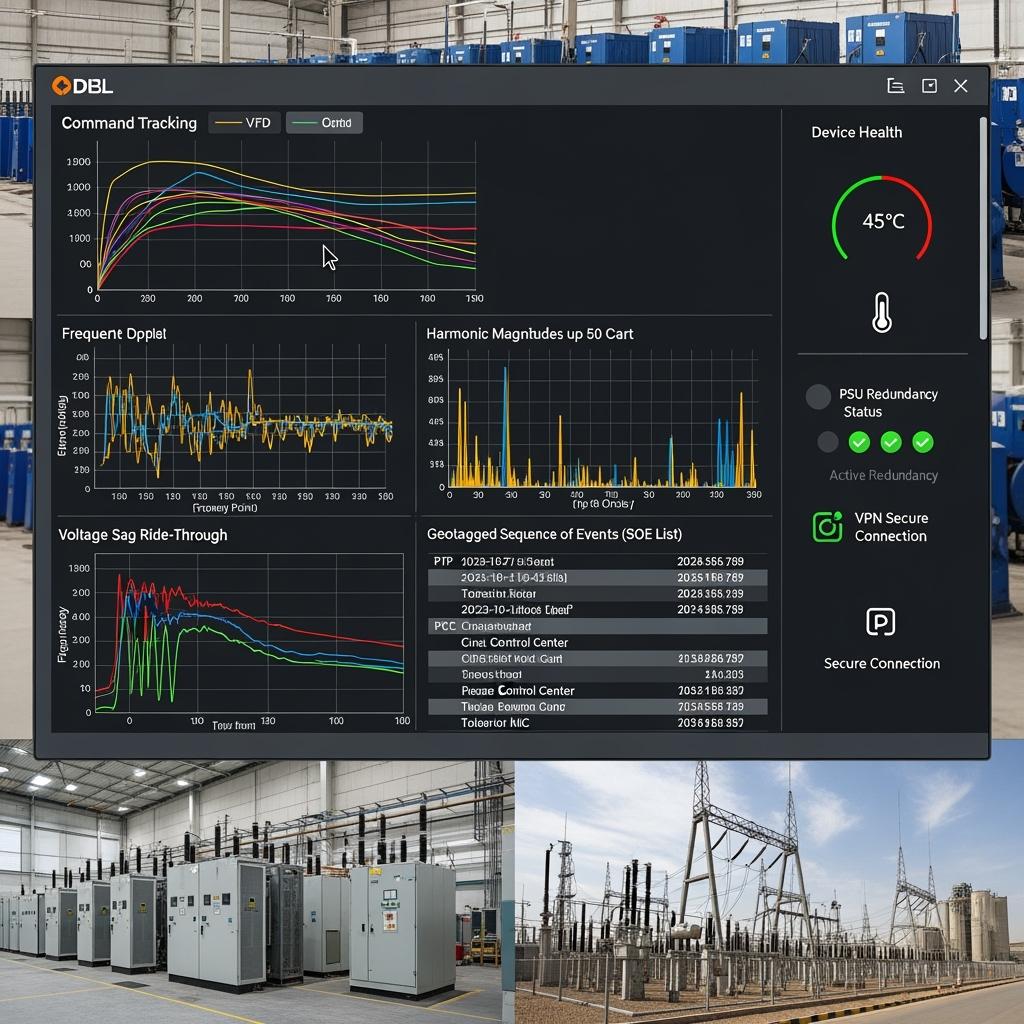Screen dimensions: 1024x1024
Task: Click the 45°C temperature gauge dial
Action: coord(882,221)
